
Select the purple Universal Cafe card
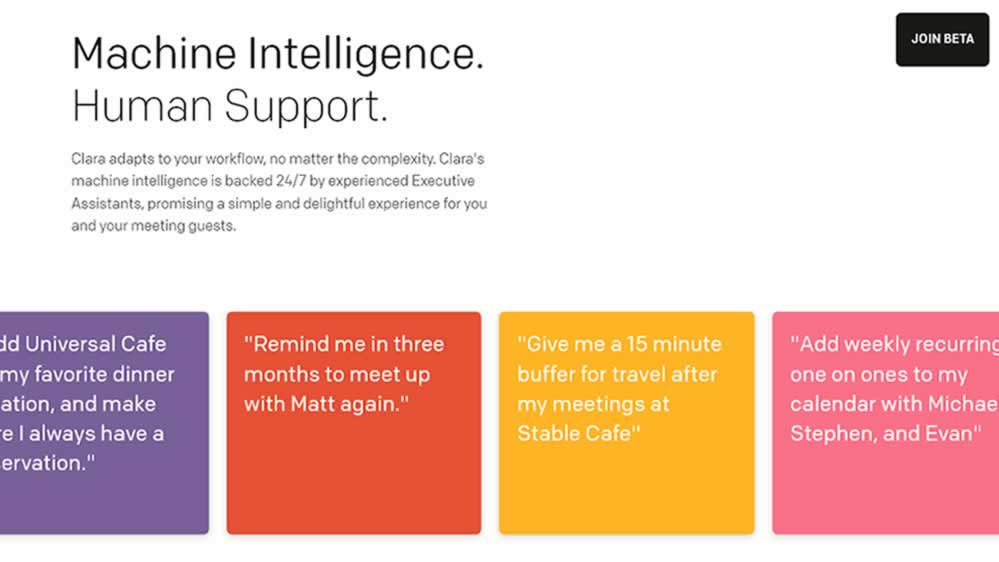[x=104, y=422]
